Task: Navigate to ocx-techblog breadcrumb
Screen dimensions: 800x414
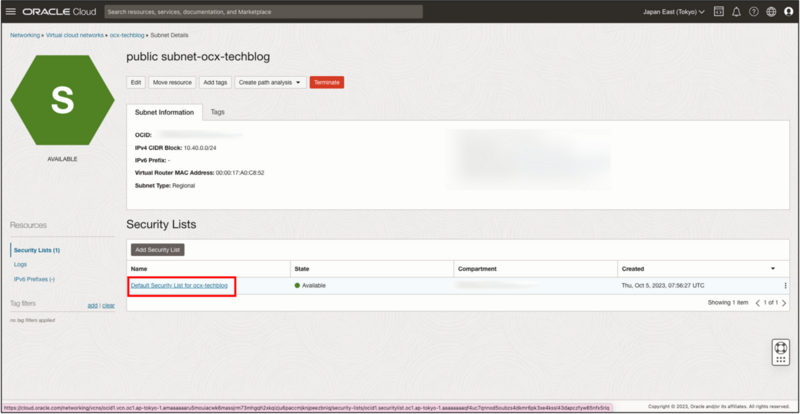Action: point(127,35)
